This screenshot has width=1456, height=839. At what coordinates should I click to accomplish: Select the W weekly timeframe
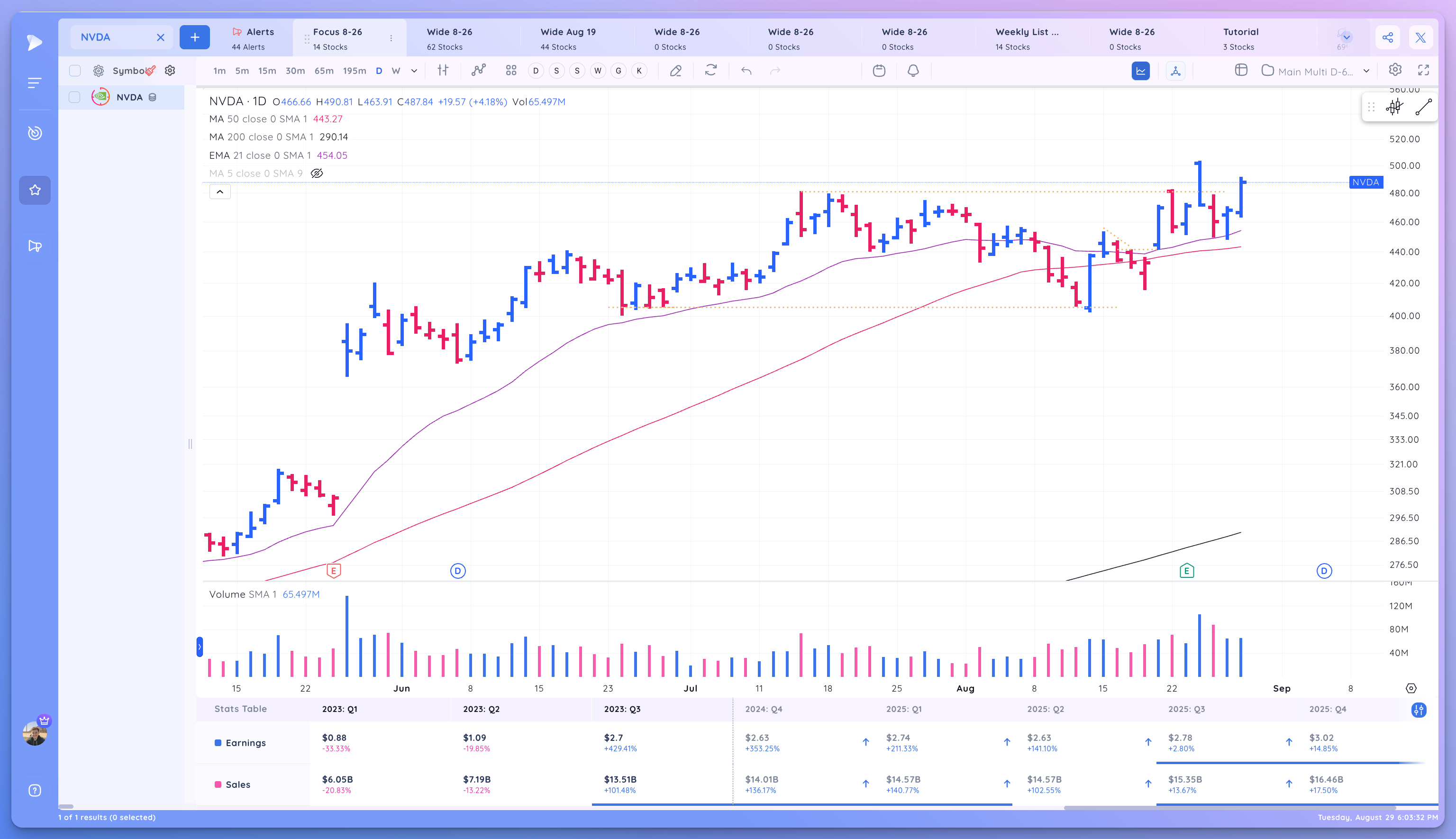click(x=396, y=71)
